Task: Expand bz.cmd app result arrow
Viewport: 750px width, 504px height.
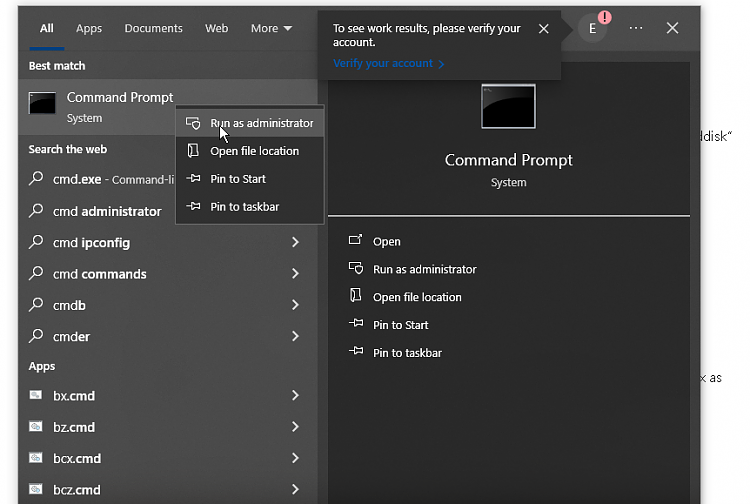Action: tap(296, 427)
